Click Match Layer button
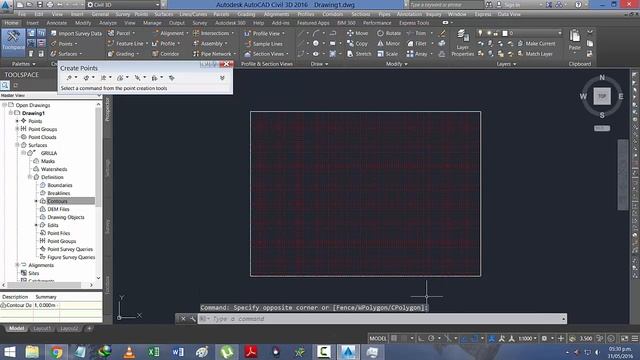Image resolution: width=640 pixels, height=360 pixels. (x=535, y=53)
